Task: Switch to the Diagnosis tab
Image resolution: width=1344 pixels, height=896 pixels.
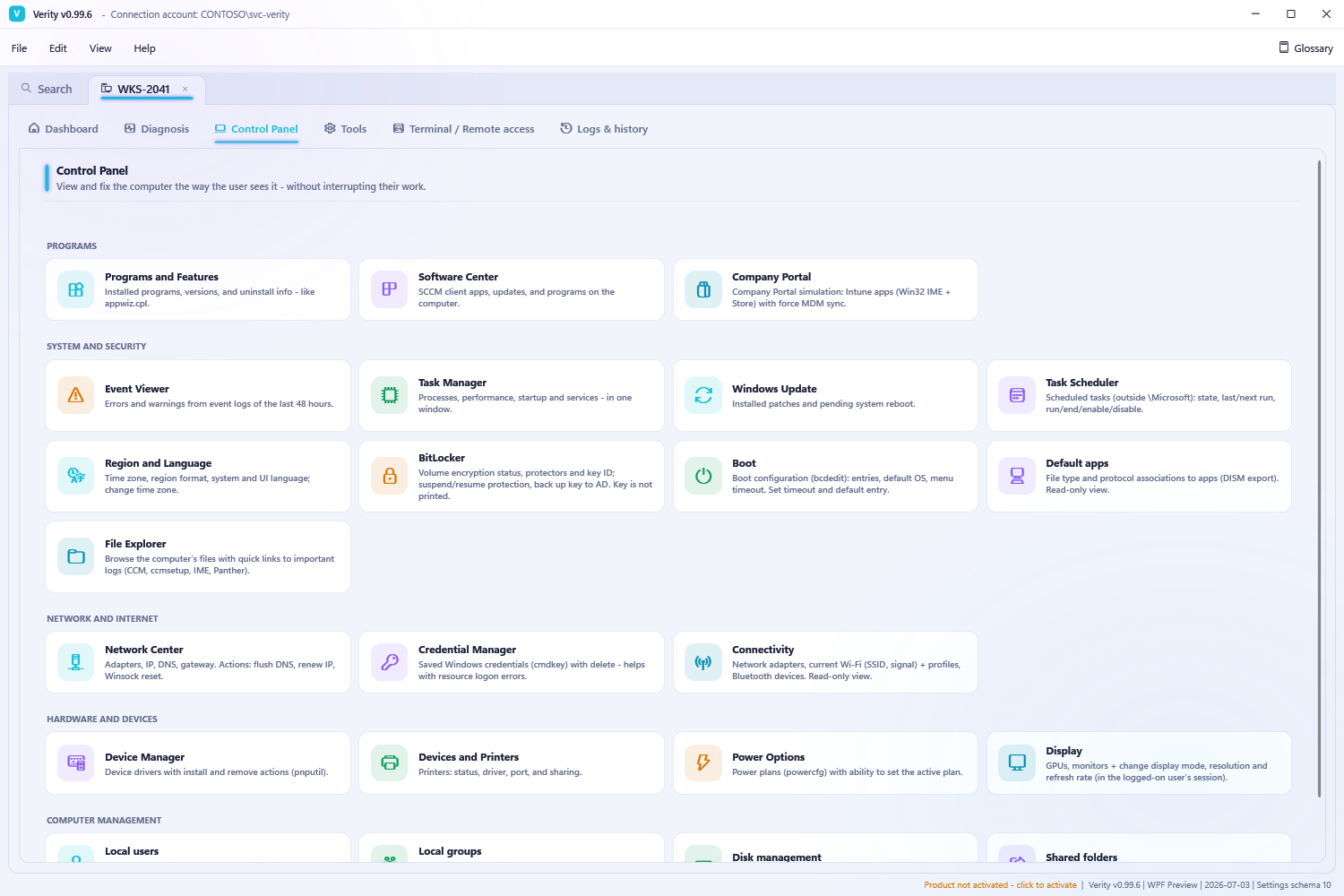Action: [x=157, y=129]
